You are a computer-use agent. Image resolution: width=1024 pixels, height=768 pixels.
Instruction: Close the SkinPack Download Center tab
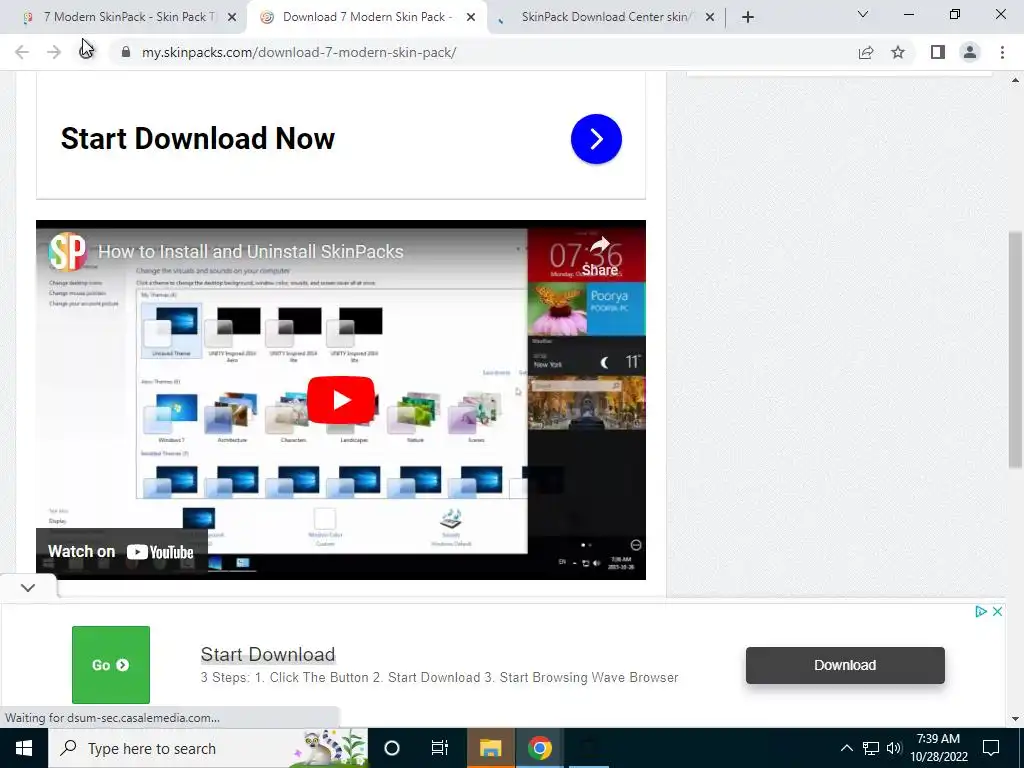710,18
